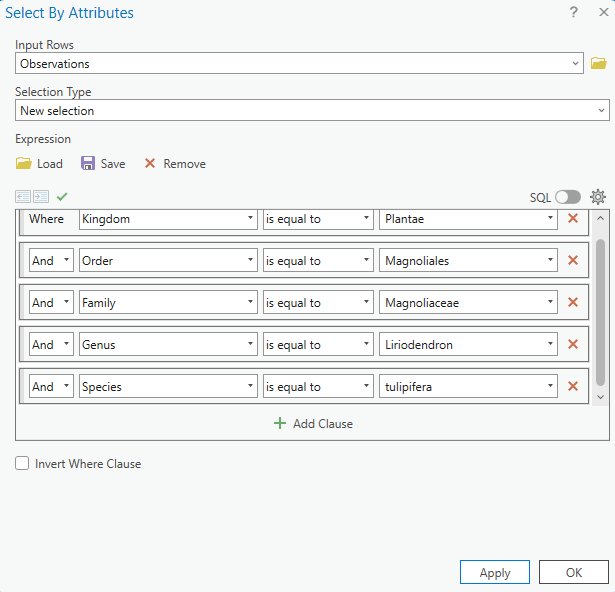Open the Species field dropdown
This screenshot has width=615, height=592.
[168, 386]
